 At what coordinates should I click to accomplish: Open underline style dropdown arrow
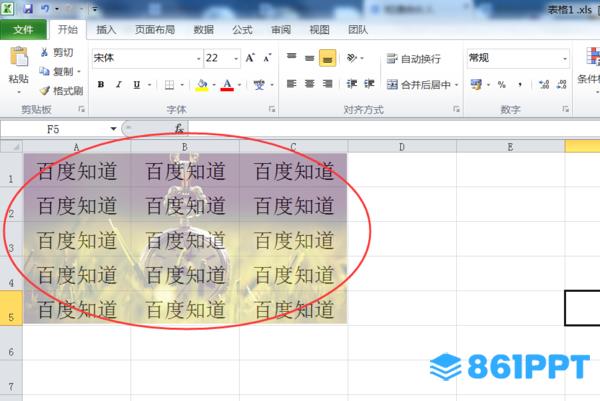[150, 85]
